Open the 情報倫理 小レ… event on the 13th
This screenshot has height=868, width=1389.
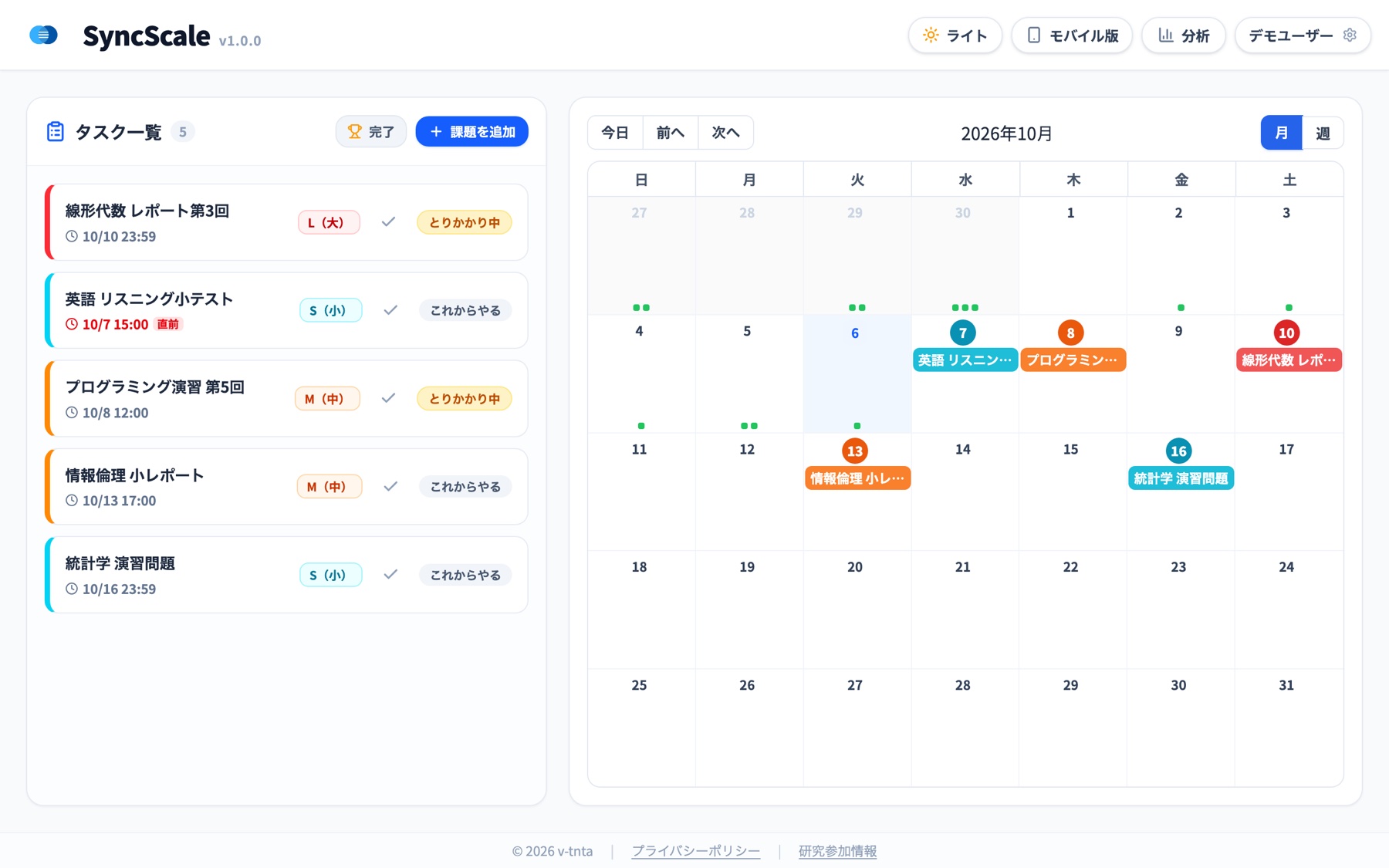coord(857,478)
